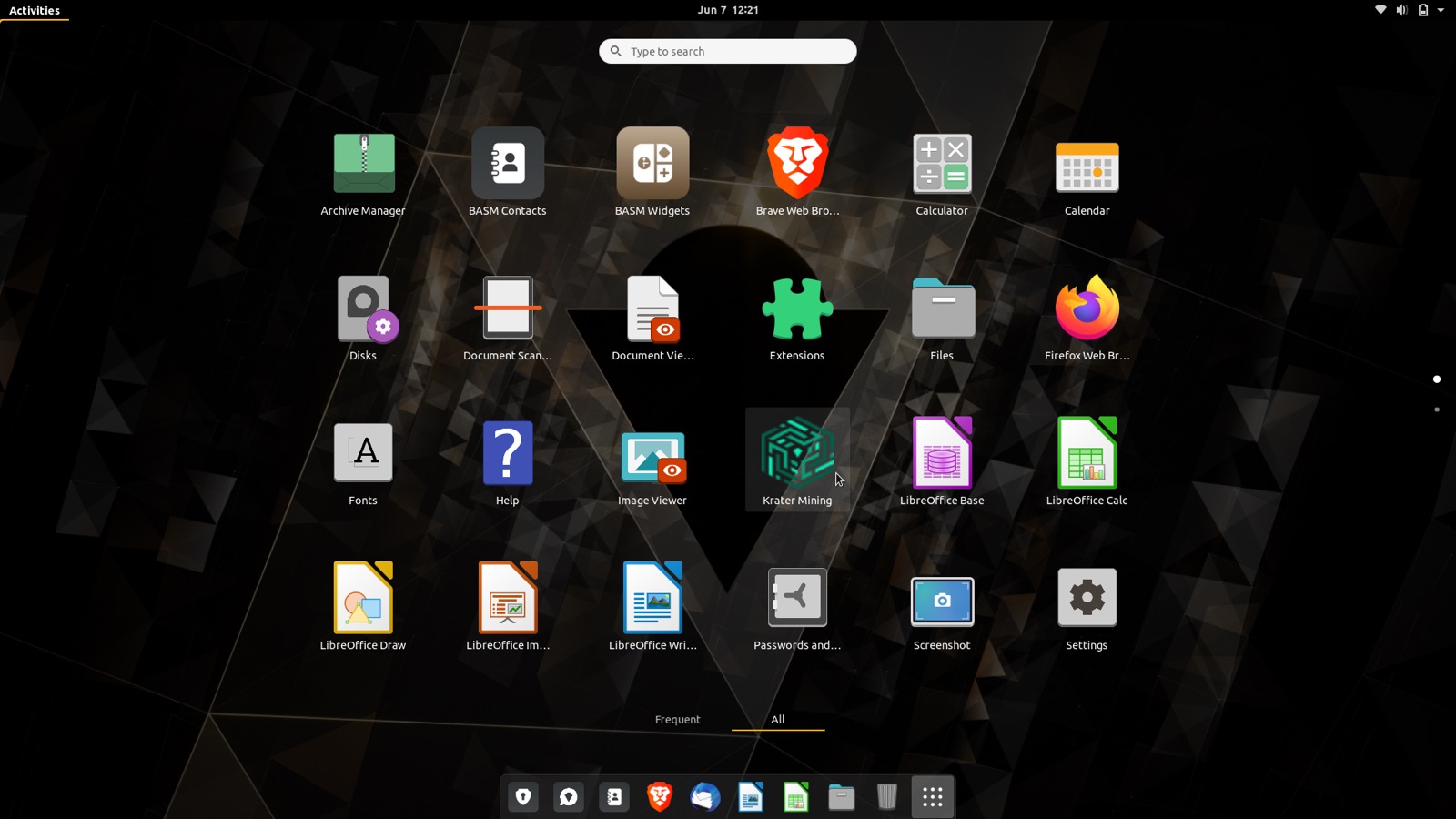Open the clock and calendar menu
The height and width of the screenshot is (819, 1456).
pyautogui.click(x=728, y=10)
